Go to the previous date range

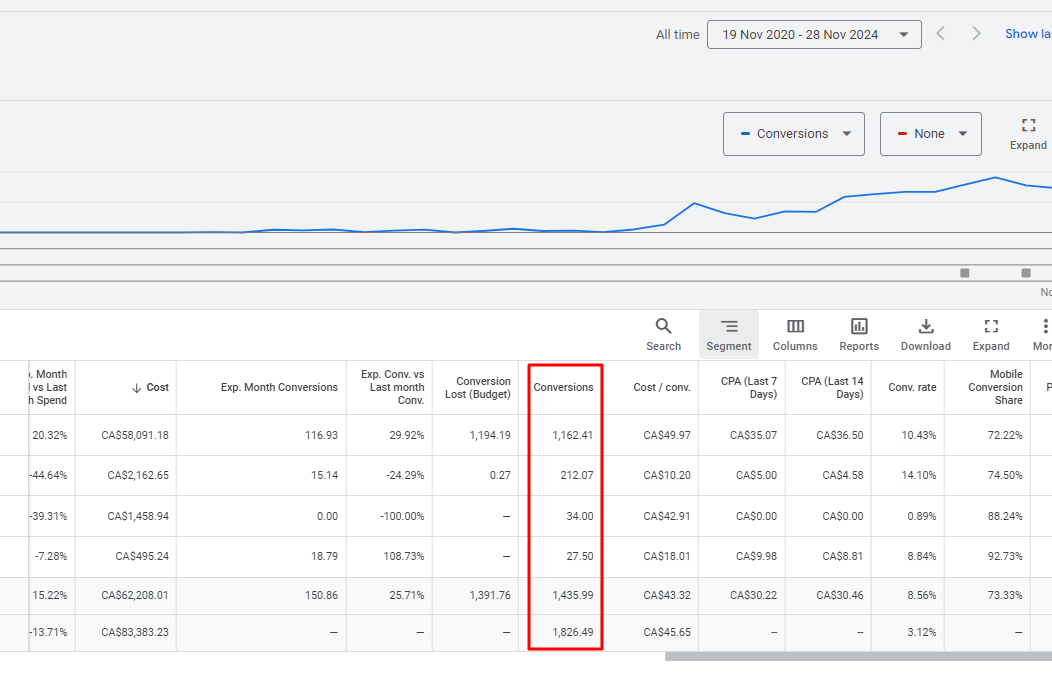(x=941, y=34)
